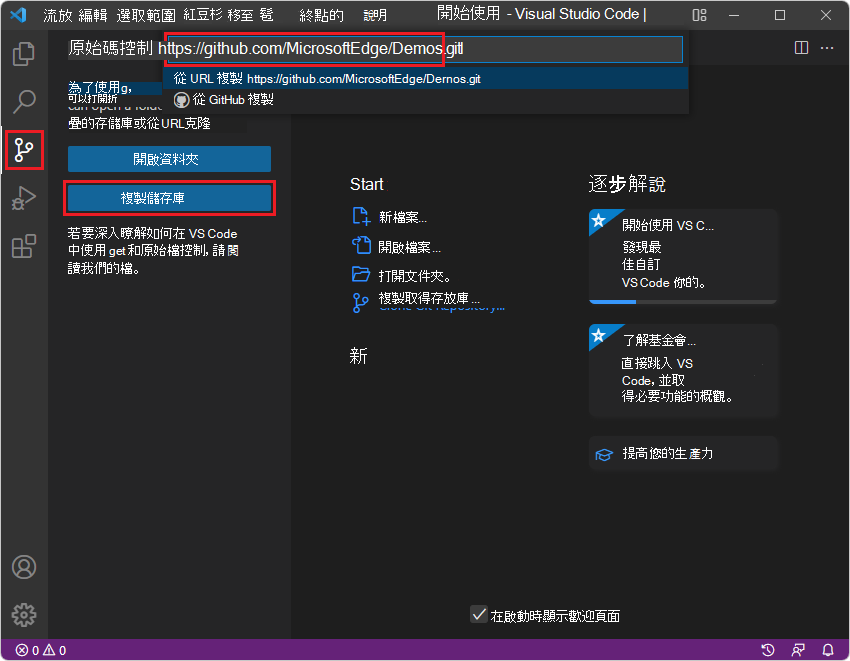This screenshot has width=850, height=661.
Task: Click the 開啟資料夾 button
Action: [x=169, y=158]
